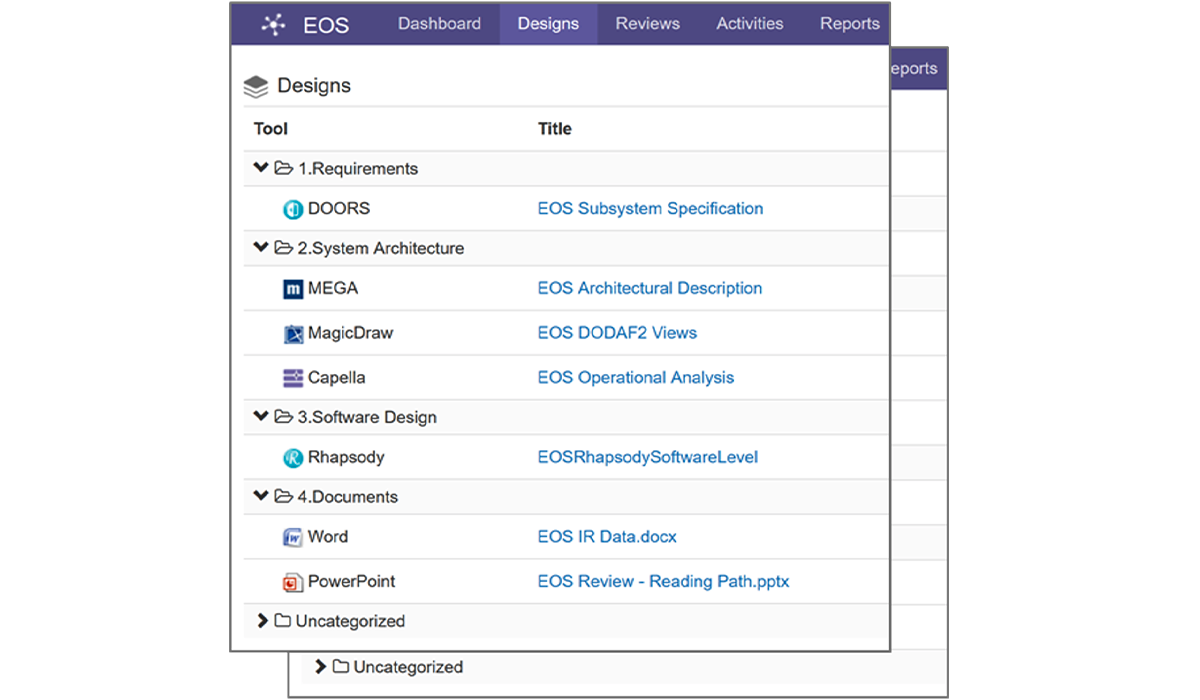The image size is (1200, 700).
Task: Go to the Activities tab
Action: pos(749,24)
